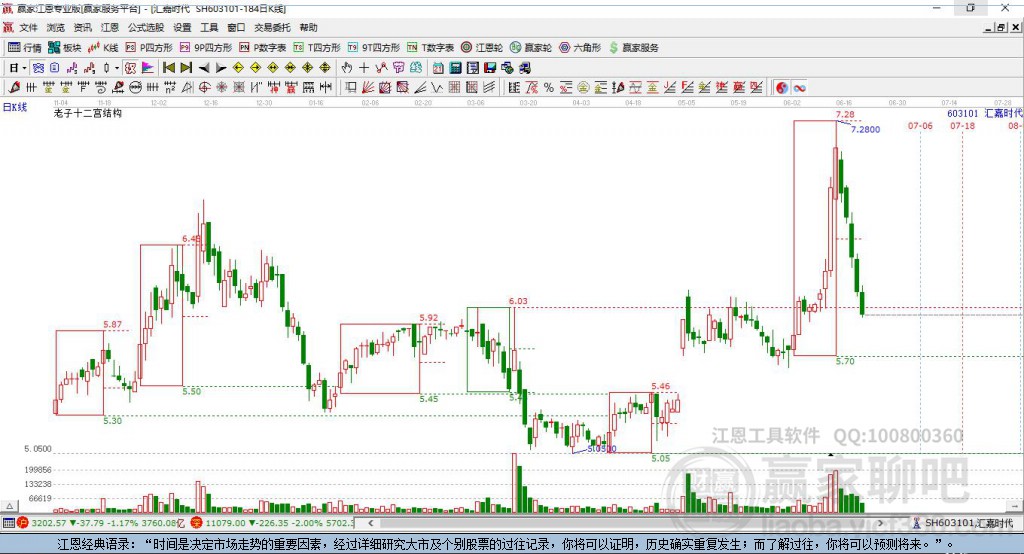The width and height of the screenshot is (1024, 554).
Task: Select the hand pan tool
Action: tap(347, 68)
